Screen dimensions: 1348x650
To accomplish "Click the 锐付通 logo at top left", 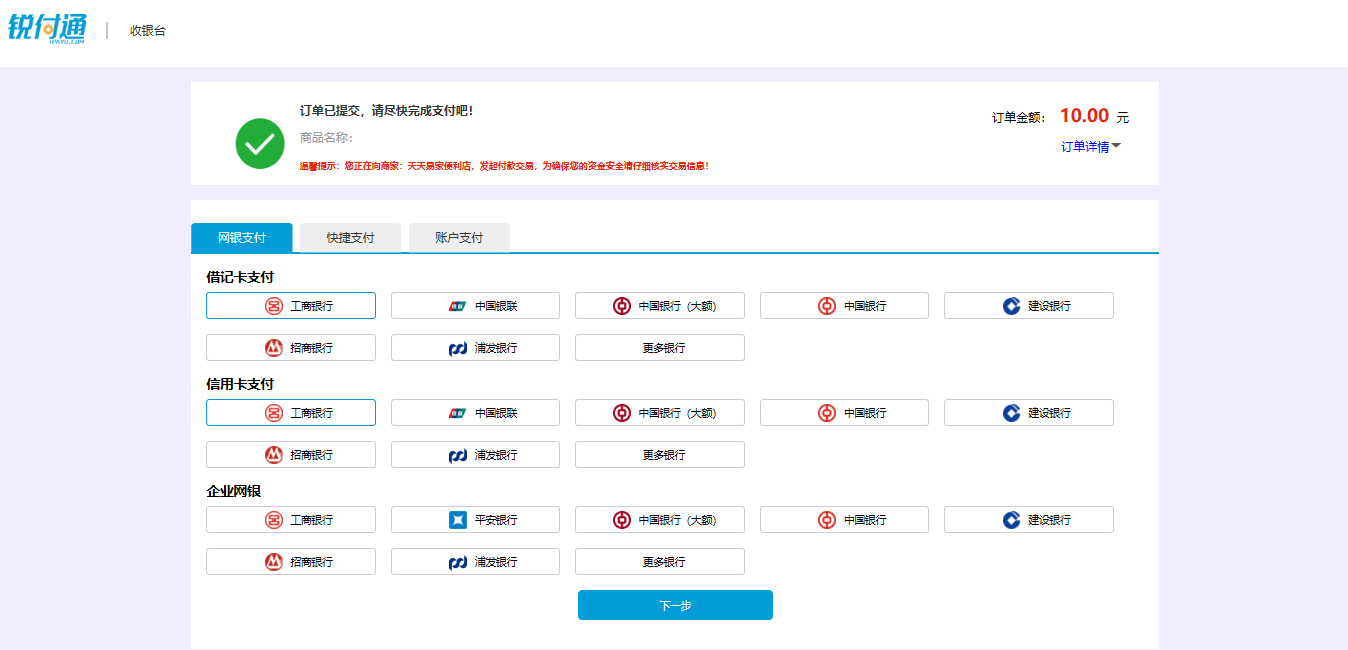I will 47,28.
